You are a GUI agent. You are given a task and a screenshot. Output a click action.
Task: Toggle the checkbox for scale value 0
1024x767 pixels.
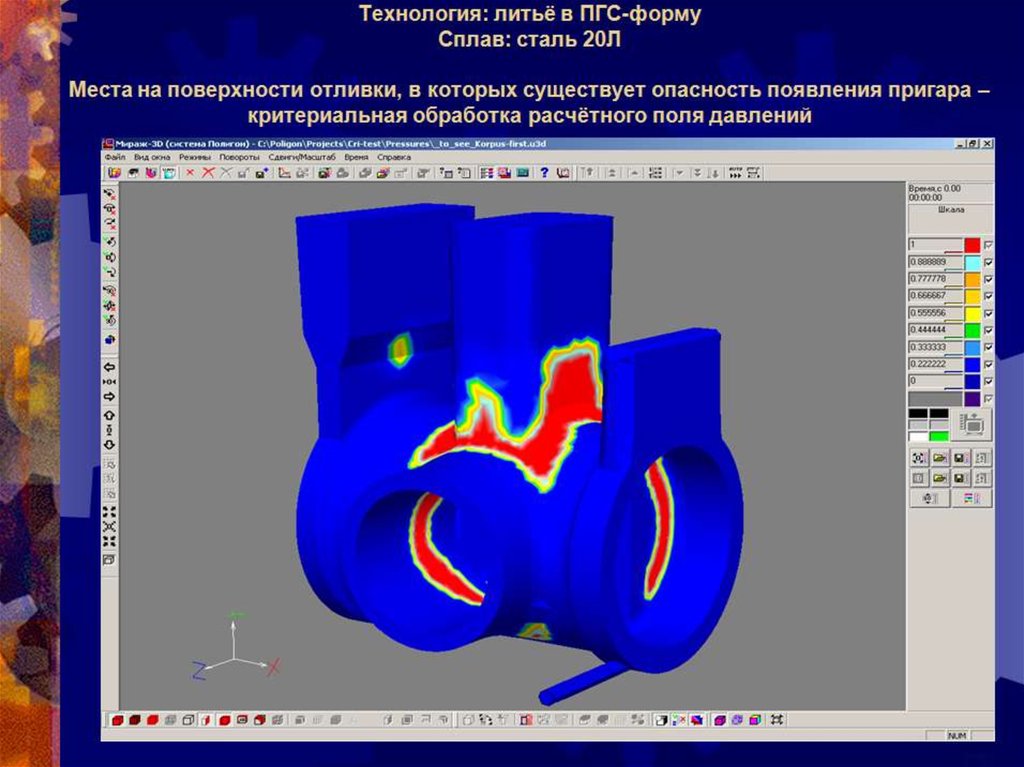coord(988,381)
